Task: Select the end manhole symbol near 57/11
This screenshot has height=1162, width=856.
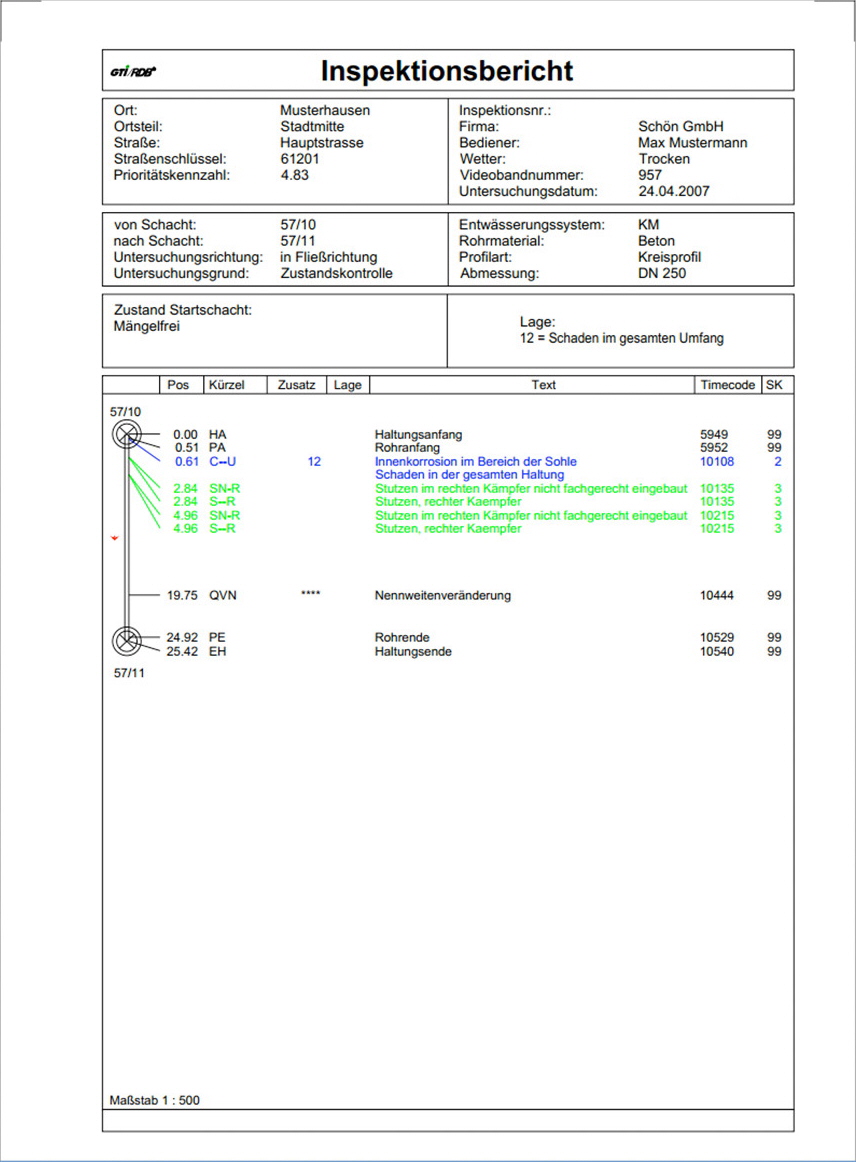Action: [x=127, y=639]
